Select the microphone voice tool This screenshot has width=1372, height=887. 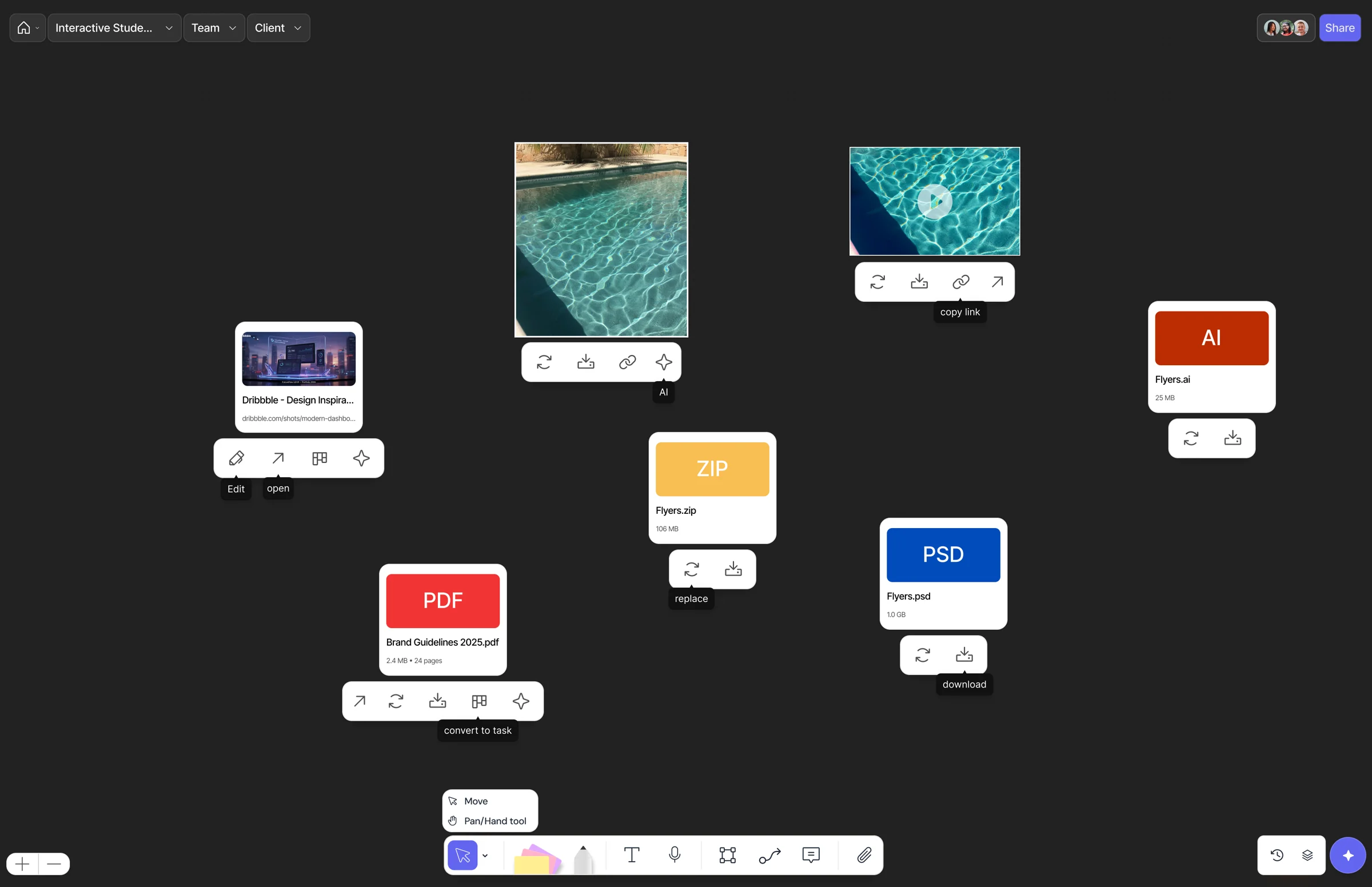[675, 856]
